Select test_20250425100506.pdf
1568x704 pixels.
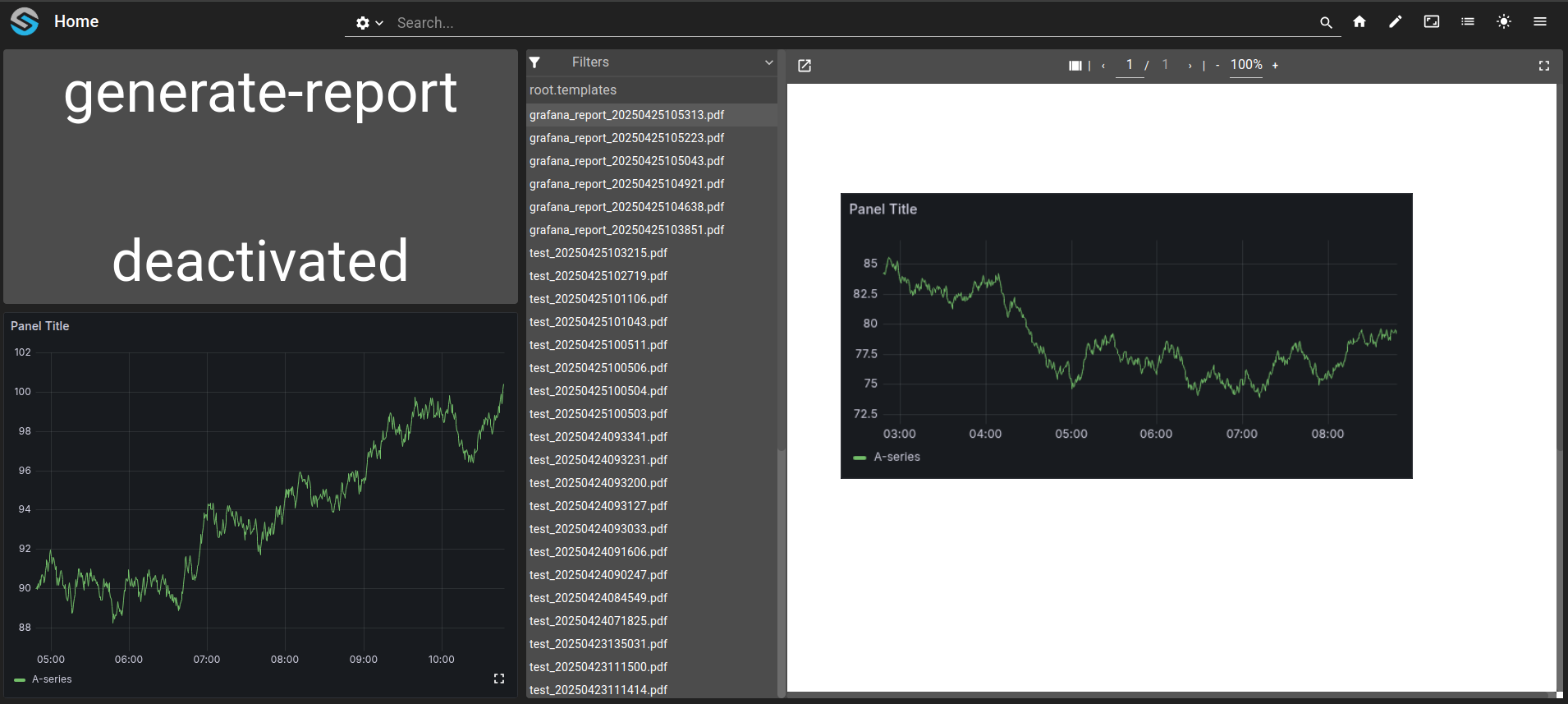[652, 368]
